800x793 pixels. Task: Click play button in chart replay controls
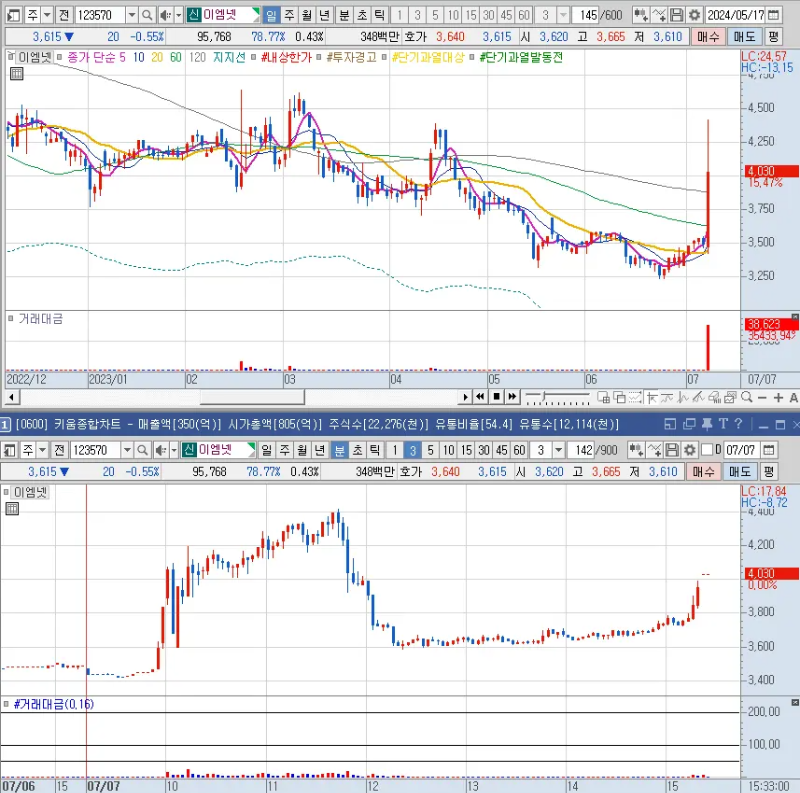(465, 397)
